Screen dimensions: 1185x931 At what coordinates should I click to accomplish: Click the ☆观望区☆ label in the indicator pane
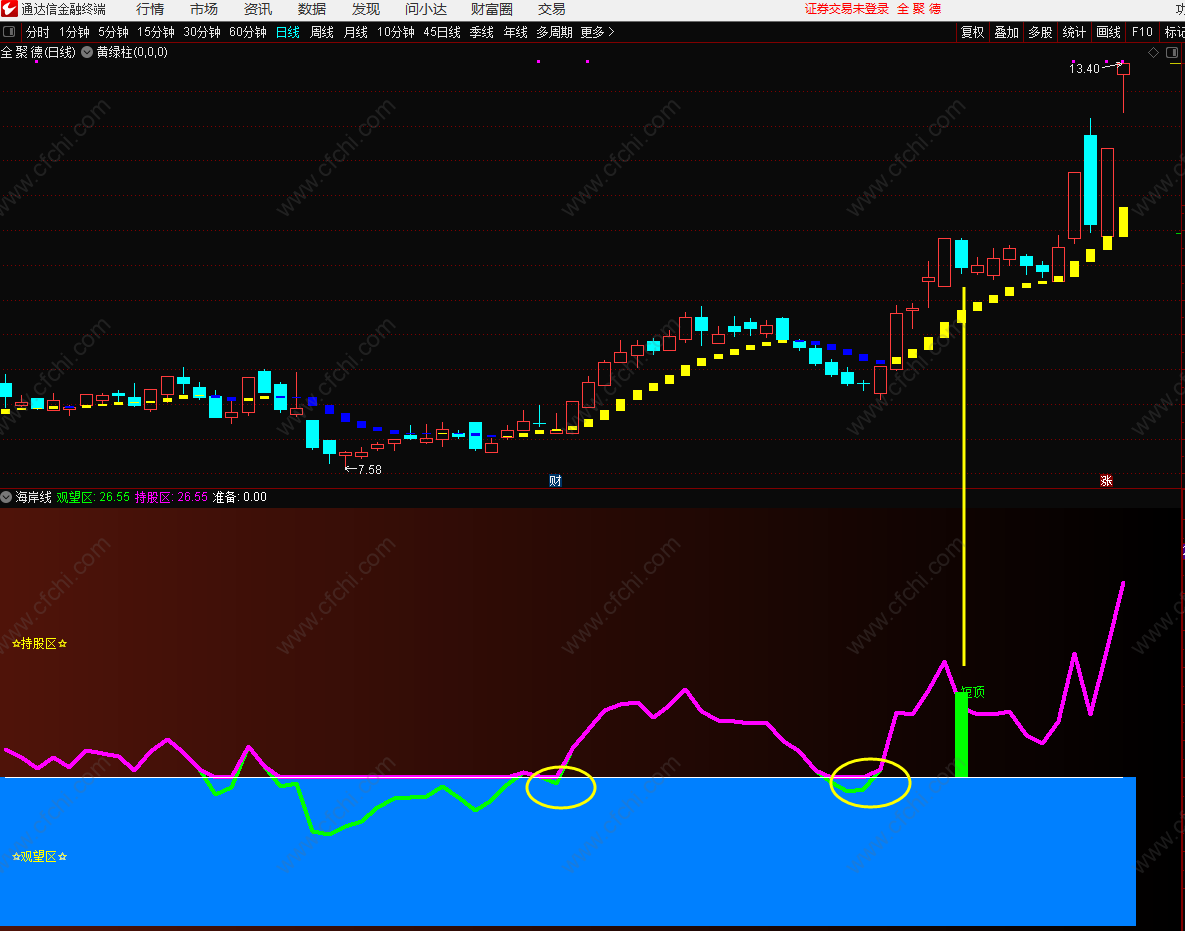click(x=39, y=856)
